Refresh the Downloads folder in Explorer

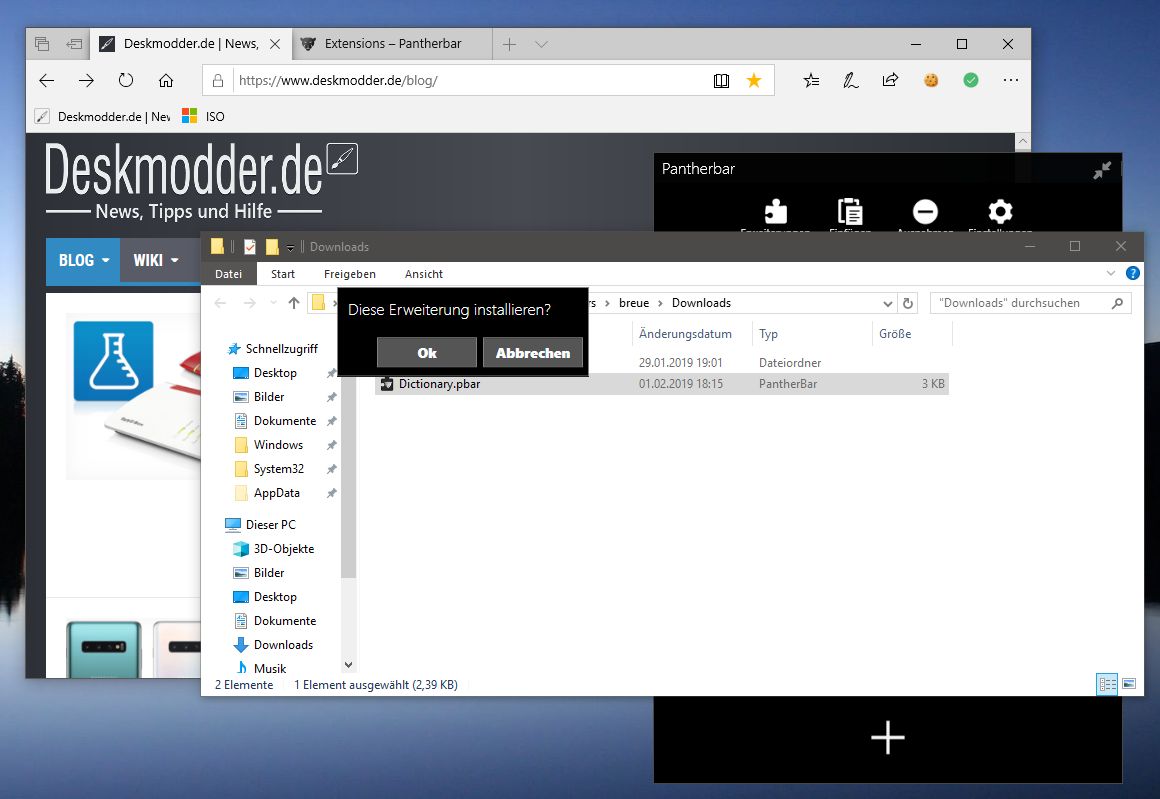(x=908, y=303)
